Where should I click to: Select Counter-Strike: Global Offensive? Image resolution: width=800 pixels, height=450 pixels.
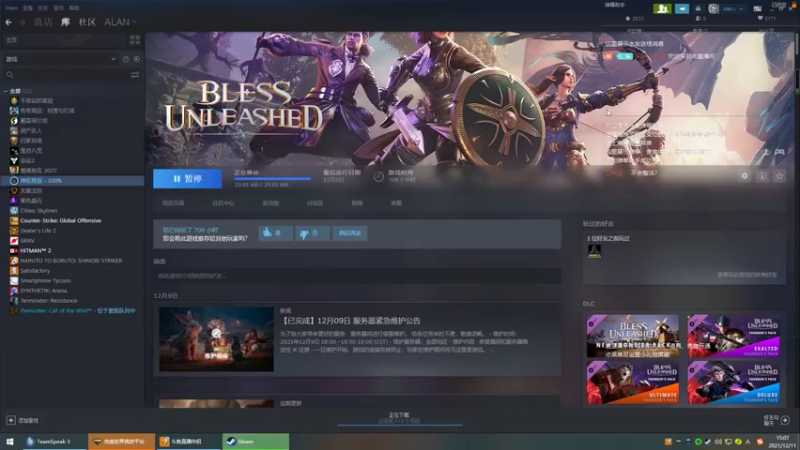[x=60, y=220]
